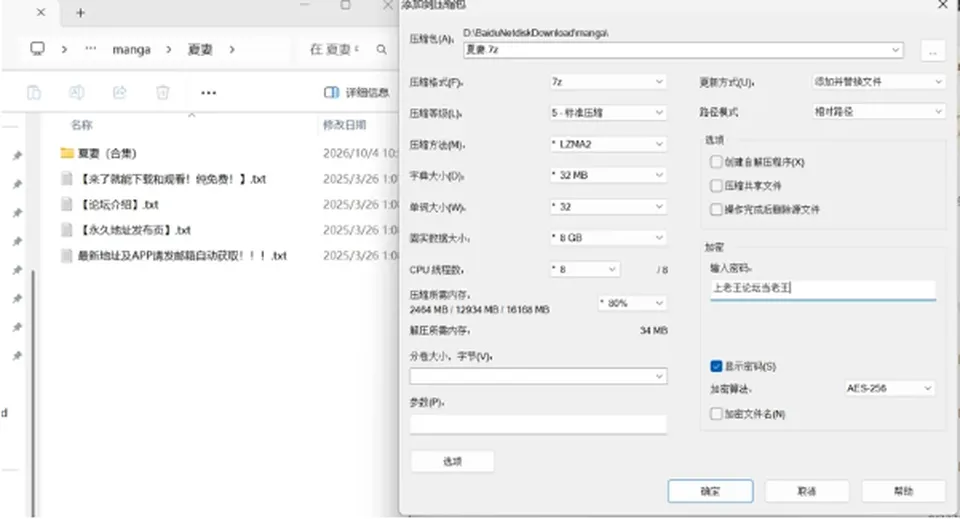Click the file icon of 【论坛介绍】.txt
The image size is (960, 519).
[x=67, y=204]
